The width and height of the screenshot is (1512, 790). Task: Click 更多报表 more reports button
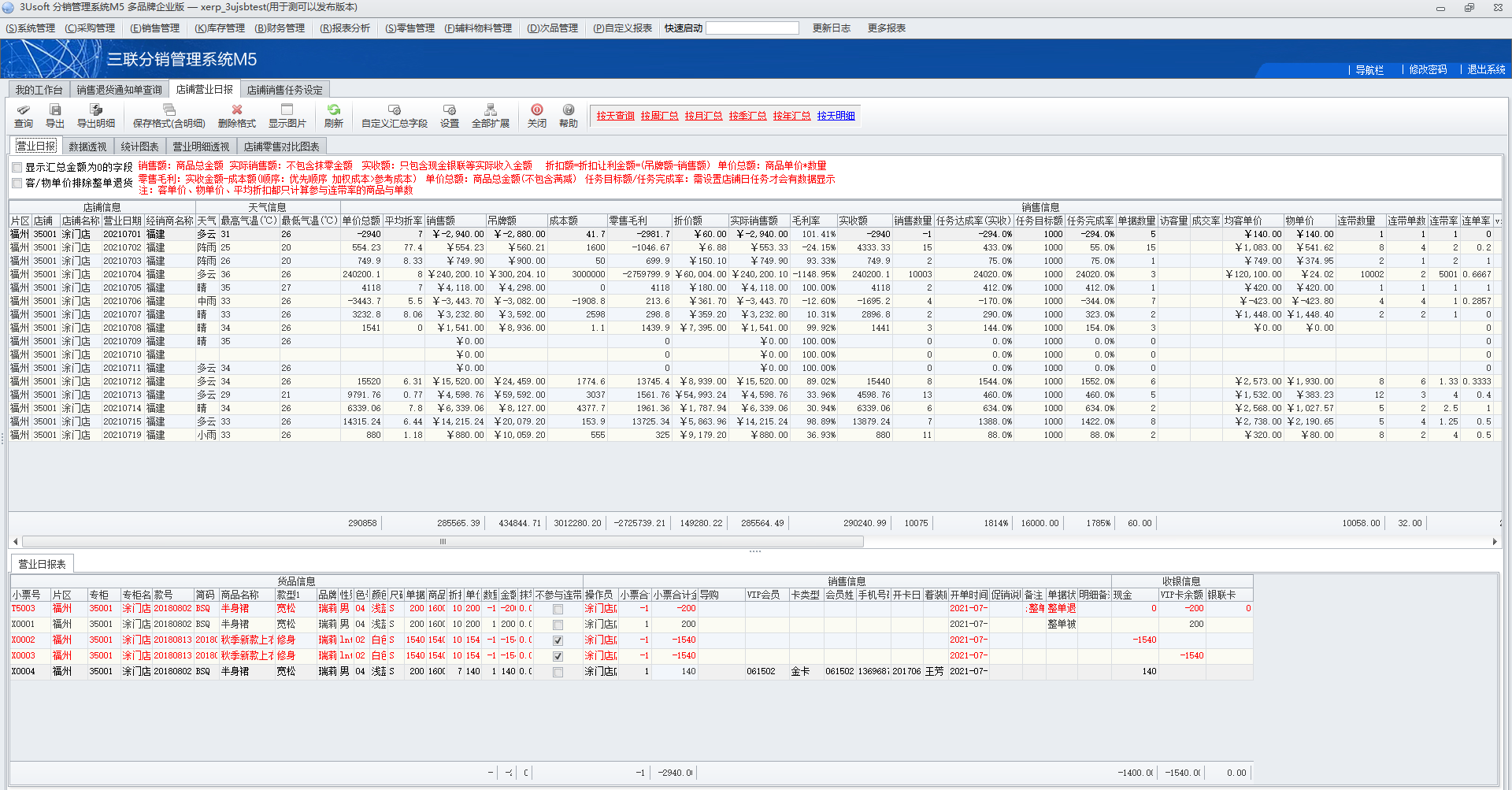pos(887,28)
